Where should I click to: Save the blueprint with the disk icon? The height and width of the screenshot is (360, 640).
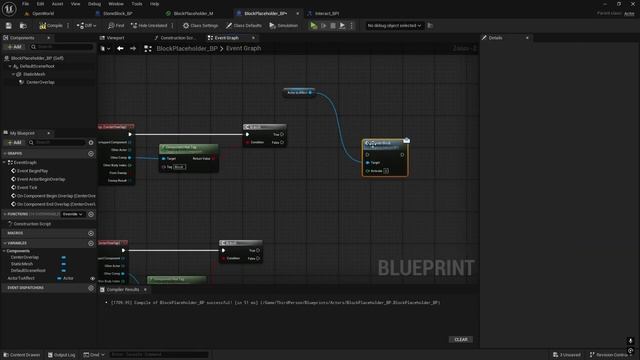click(x=9, y=26)
